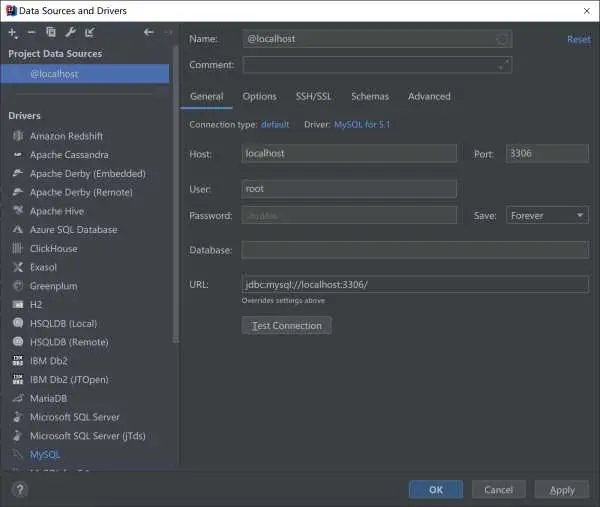Open the Connection type default dropdown
Viewport: 600px width, 507px height.
pyautogui.click(x=275, y=124)
